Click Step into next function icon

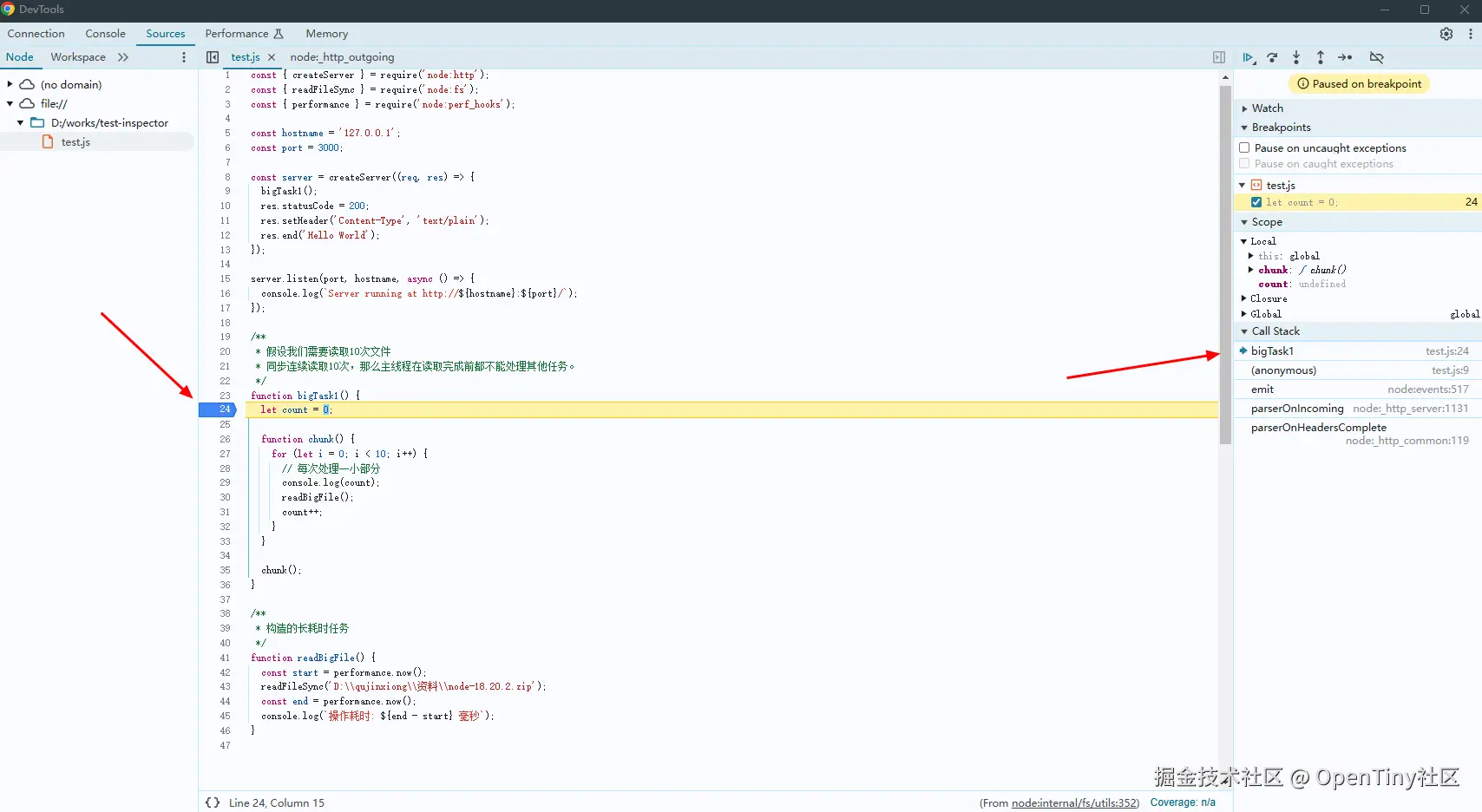tap(1296, 57)
